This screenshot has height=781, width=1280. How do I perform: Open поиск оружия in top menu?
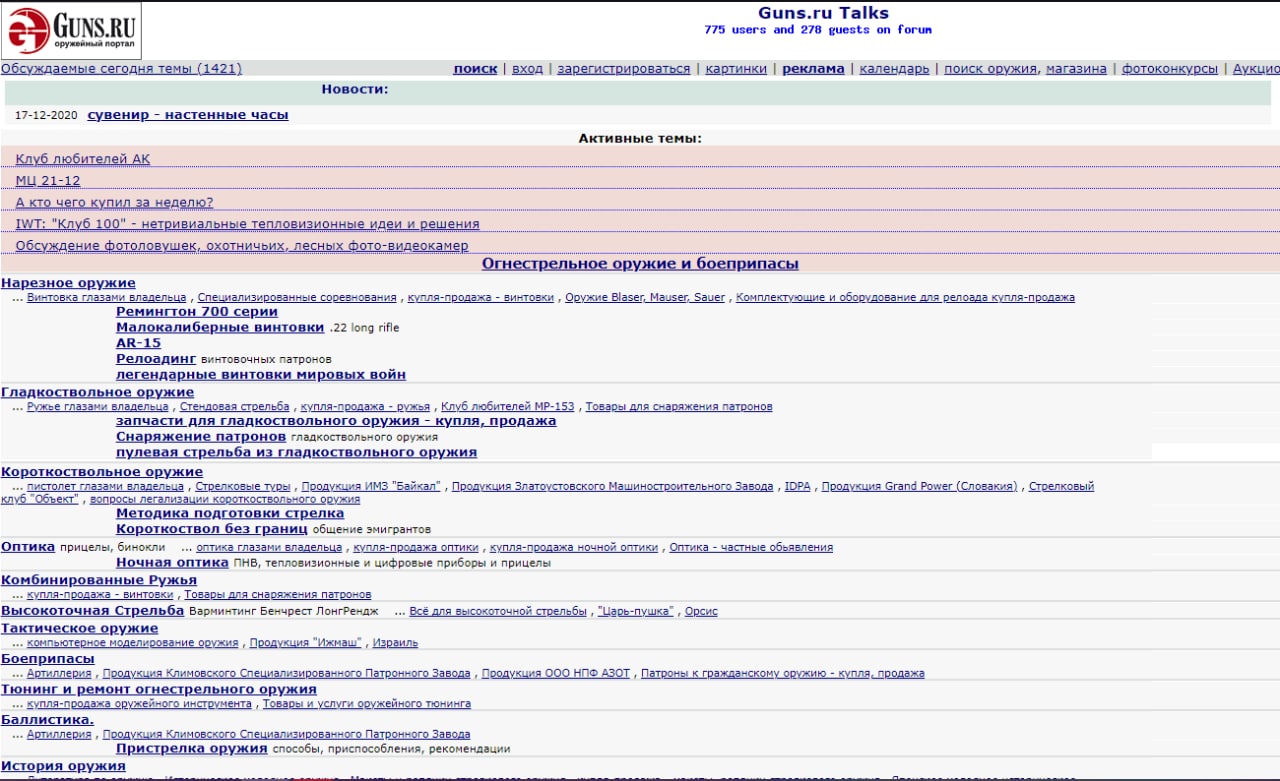point(990,69)
